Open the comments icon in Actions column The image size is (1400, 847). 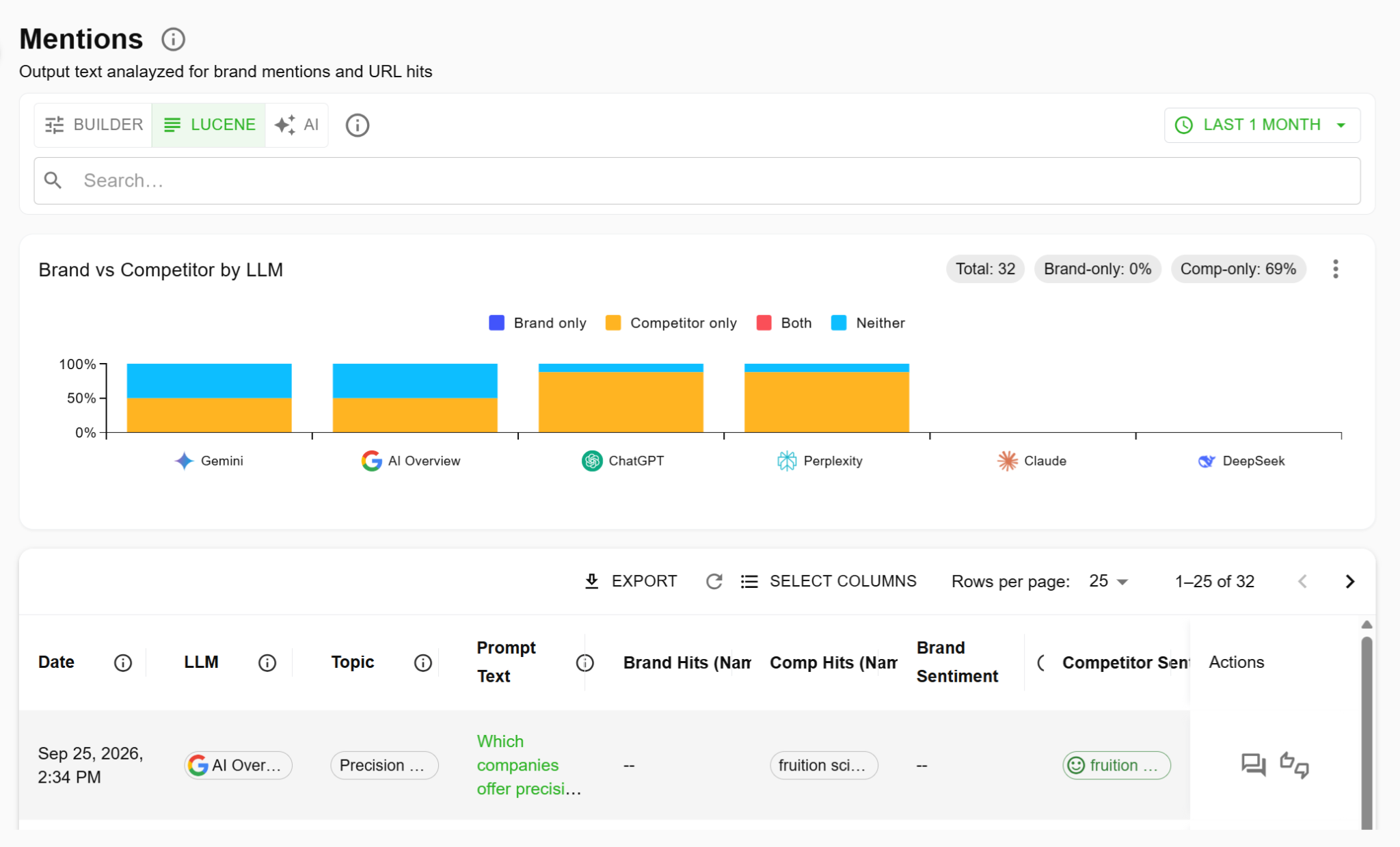point(1254,764)
